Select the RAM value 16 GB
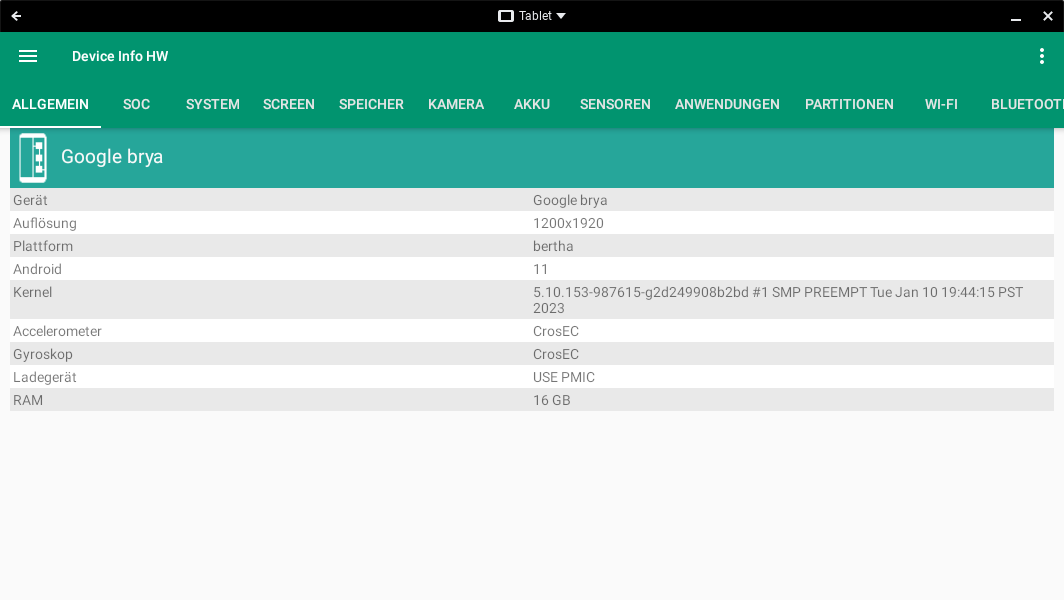This screenshot has height=600, width=1064. (552, 400)
